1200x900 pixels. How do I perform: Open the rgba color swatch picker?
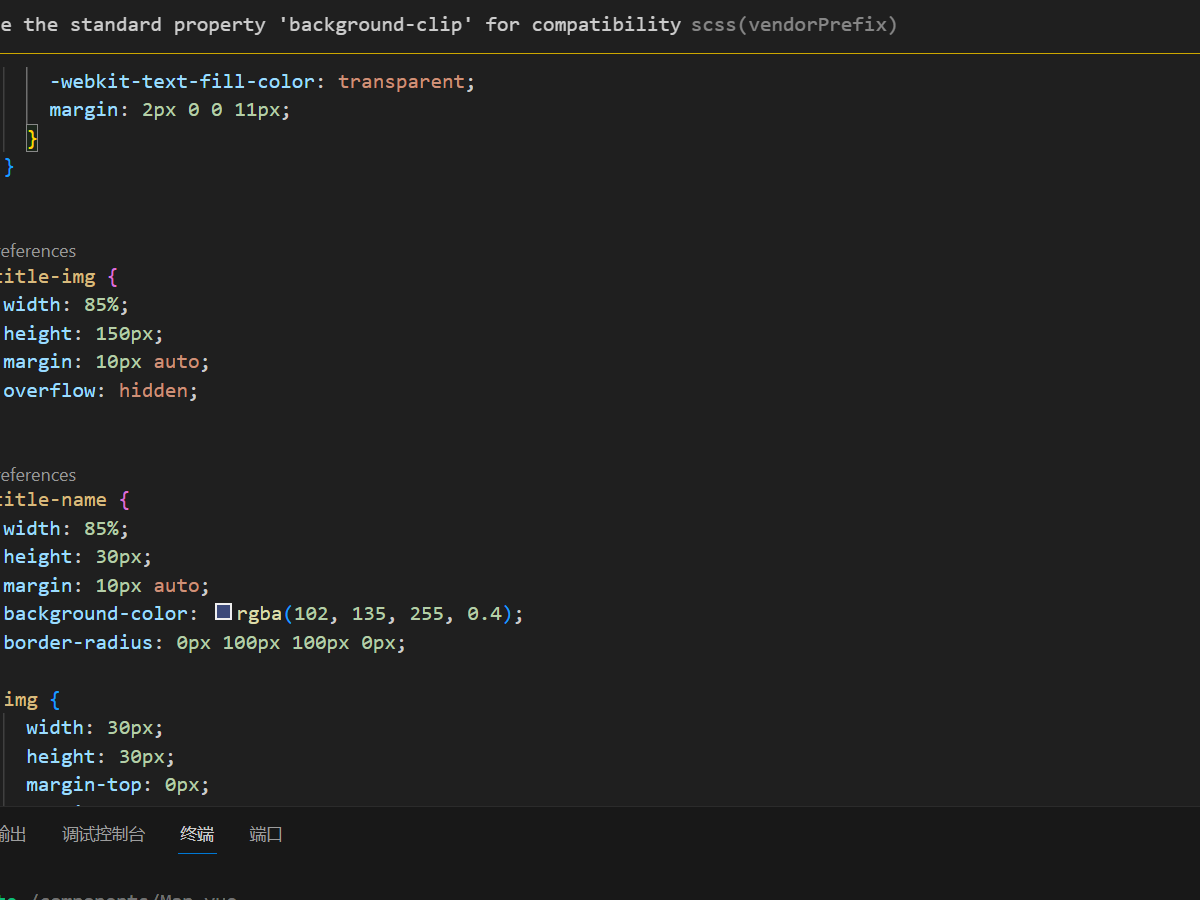point(224,613)
